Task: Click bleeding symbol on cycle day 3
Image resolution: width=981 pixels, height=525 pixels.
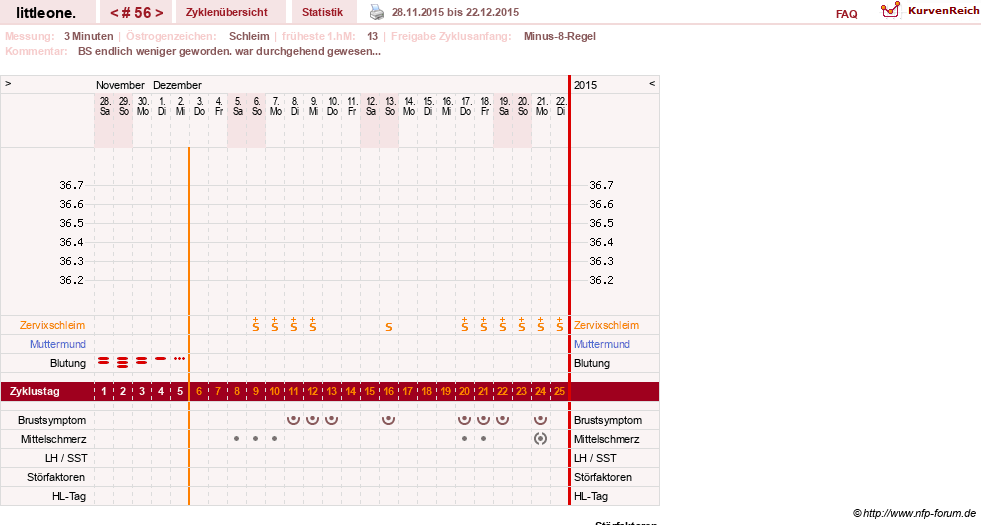Action: coord(141,360)
